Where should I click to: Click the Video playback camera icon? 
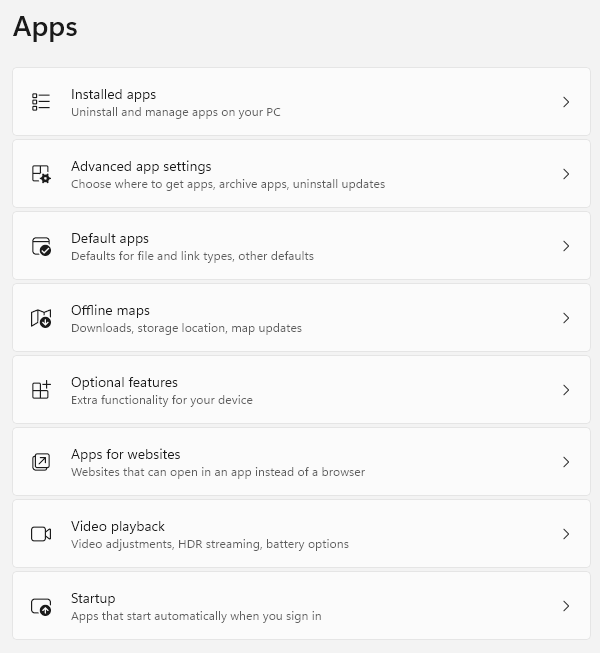[x=41, y=534]
